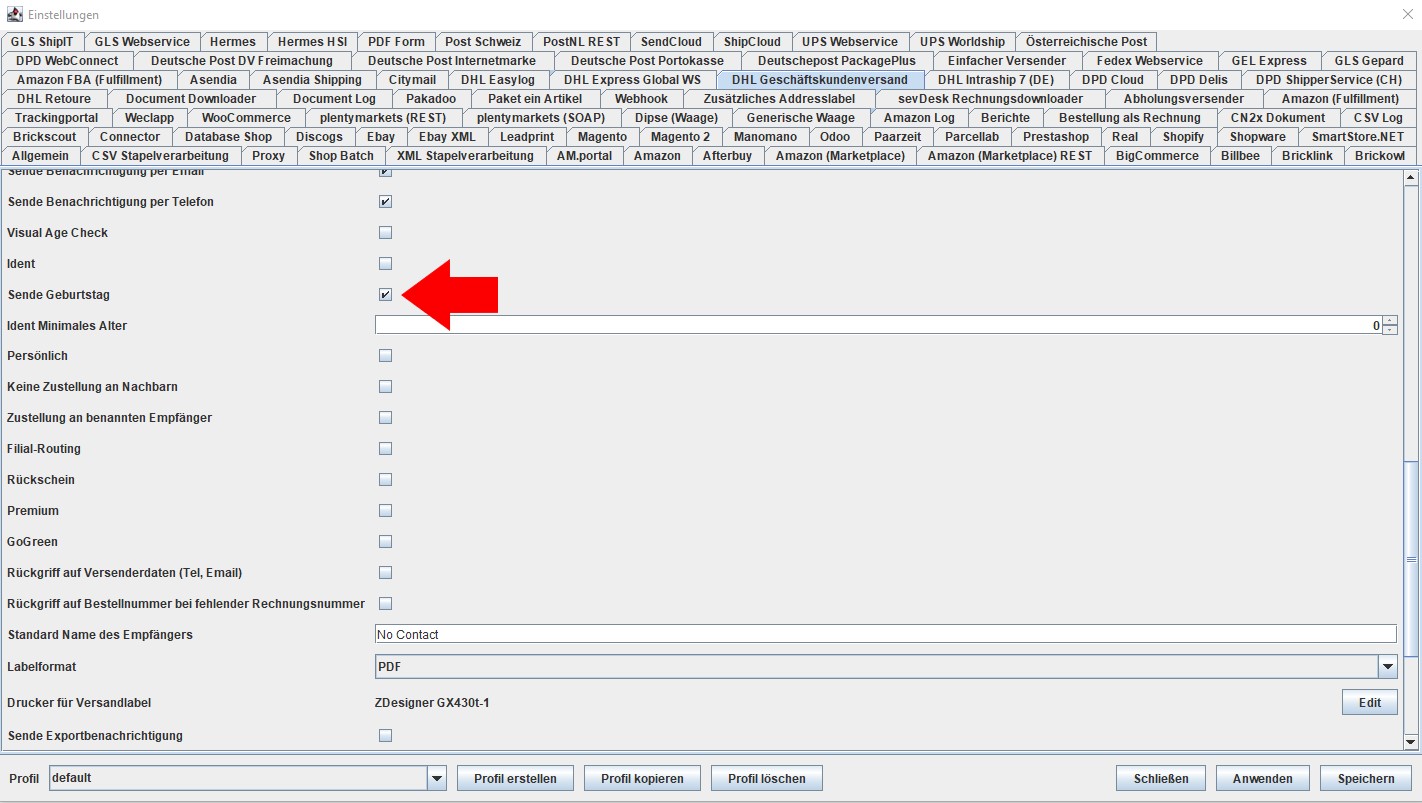
Task: Switch to the Billbee tab
Action: point(1240,156)
